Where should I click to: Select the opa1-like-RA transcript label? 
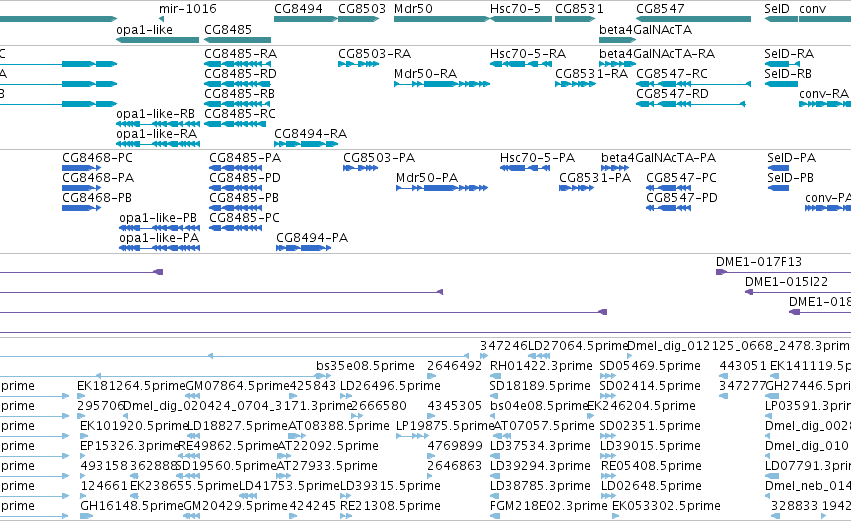(x=156, y=134)
